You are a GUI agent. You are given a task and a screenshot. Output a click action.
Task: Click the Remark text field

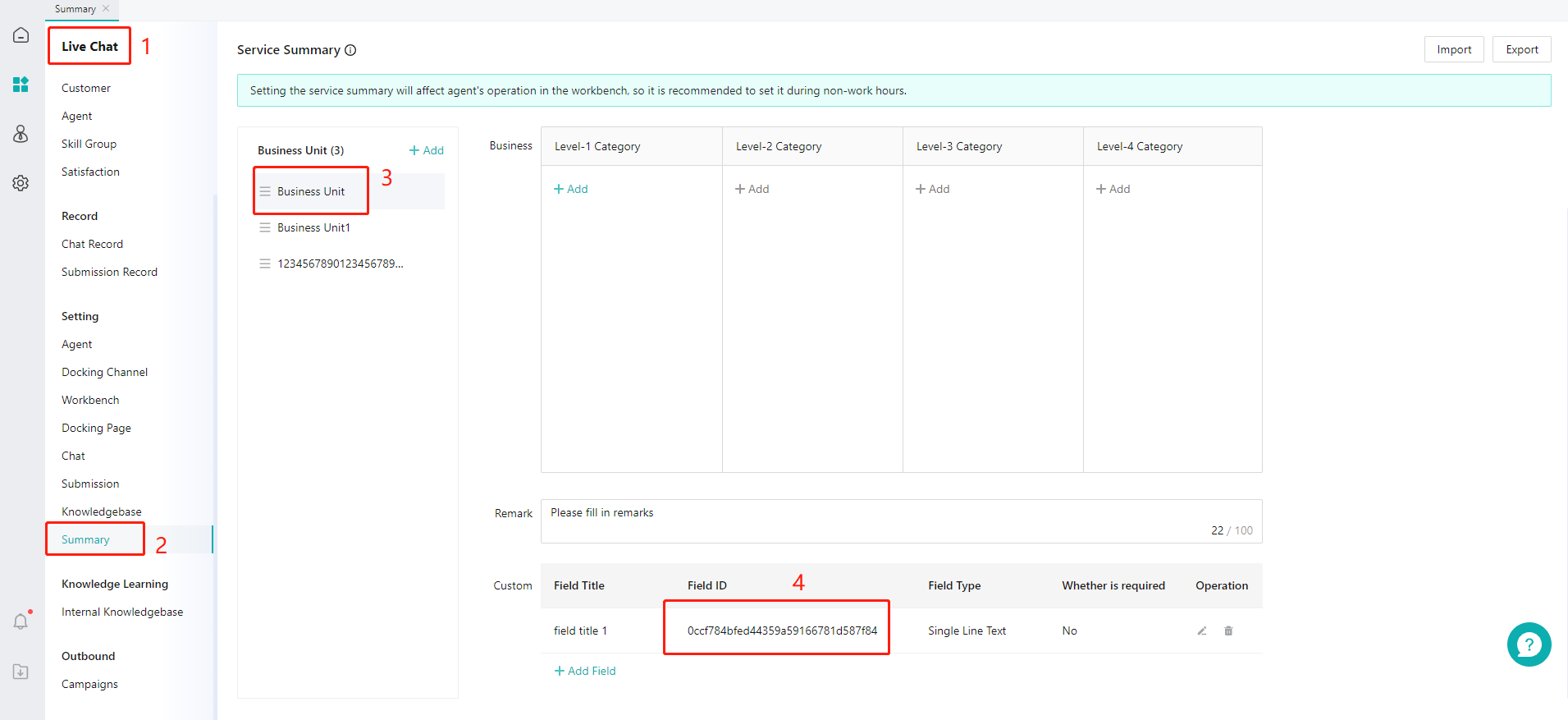(x=901, y=521)
